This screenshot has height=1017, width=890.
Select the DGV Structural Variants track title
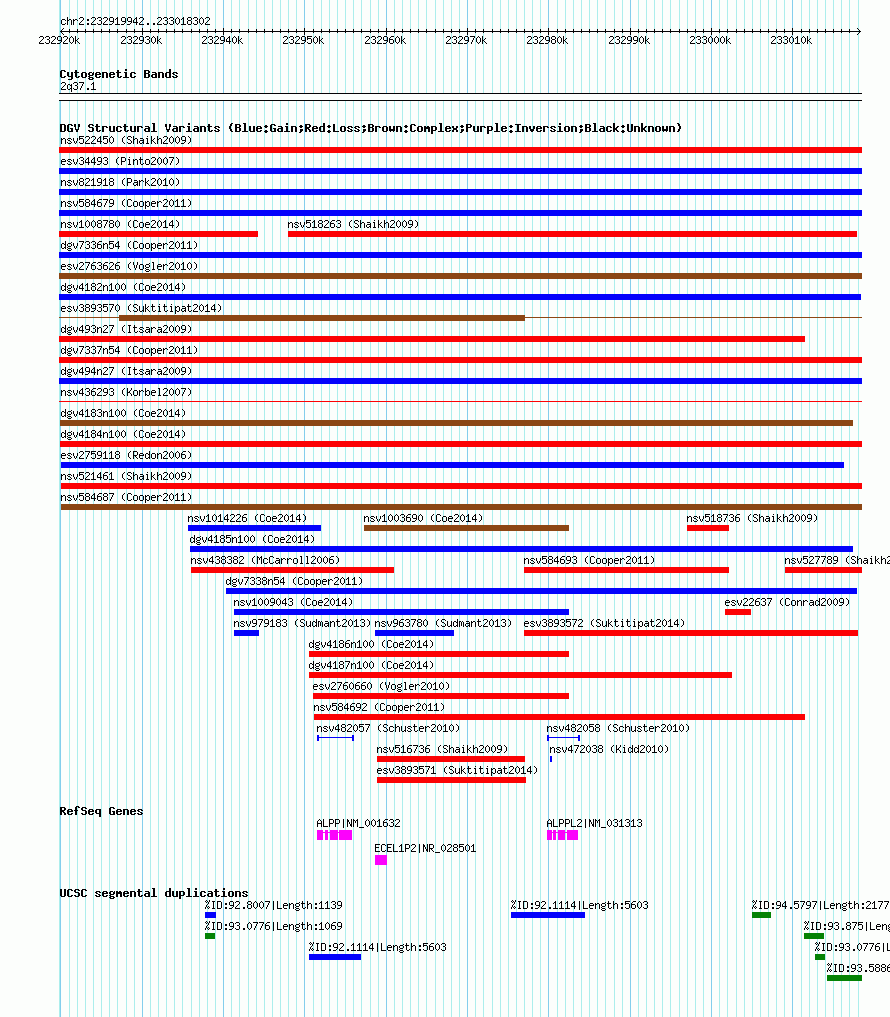coord(371,128)
